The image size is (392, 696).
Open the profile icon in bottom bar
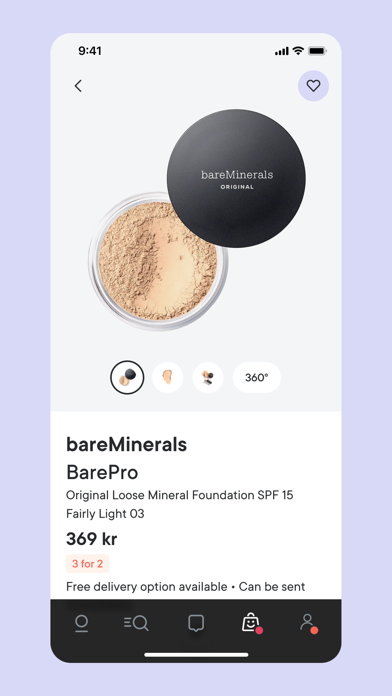308,623
